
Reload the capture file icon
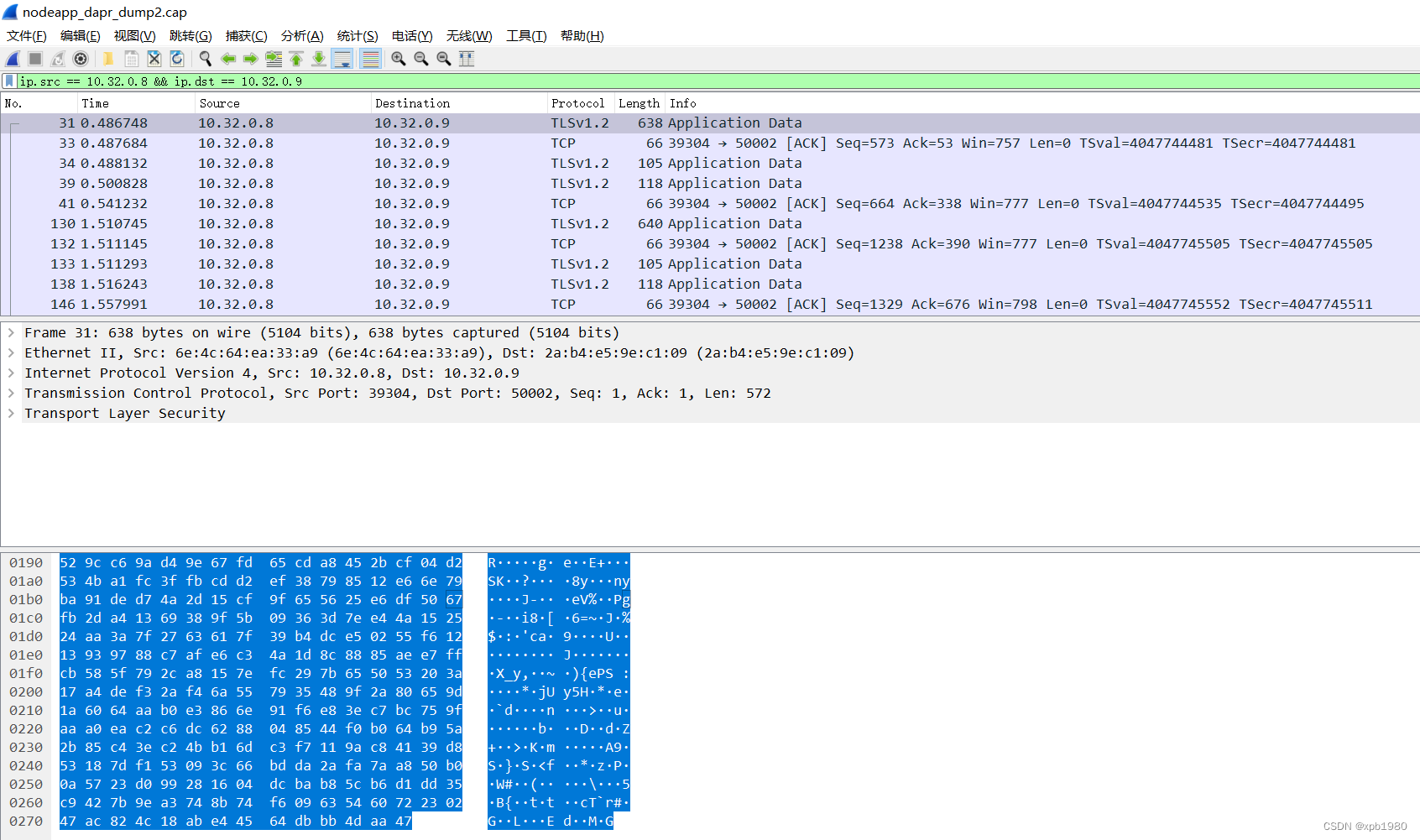(x=177, y=59)
